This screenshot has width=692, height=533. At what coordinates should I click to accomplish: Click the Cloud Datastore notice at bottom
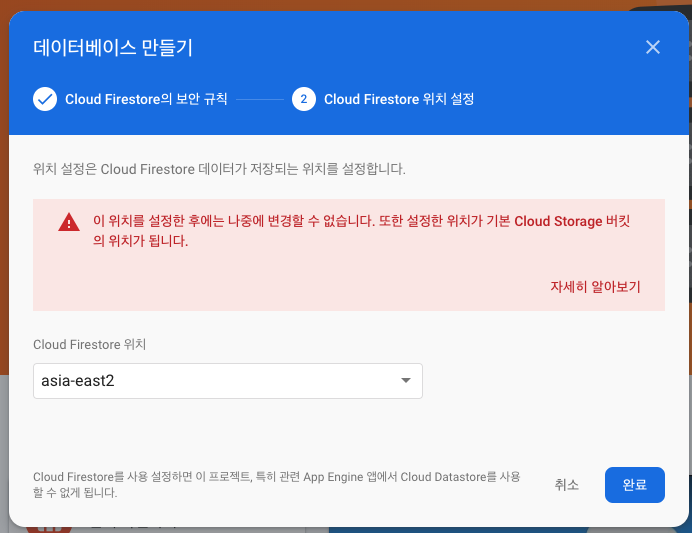tap(277, 484)
